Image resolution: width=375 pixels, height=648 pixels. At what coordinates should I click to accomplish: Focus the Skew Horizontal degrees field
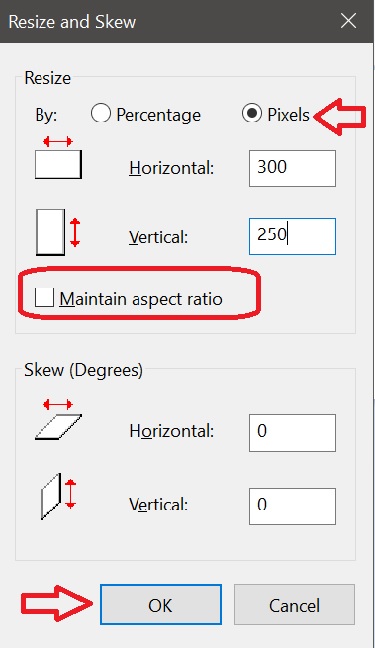coord(292,433)
